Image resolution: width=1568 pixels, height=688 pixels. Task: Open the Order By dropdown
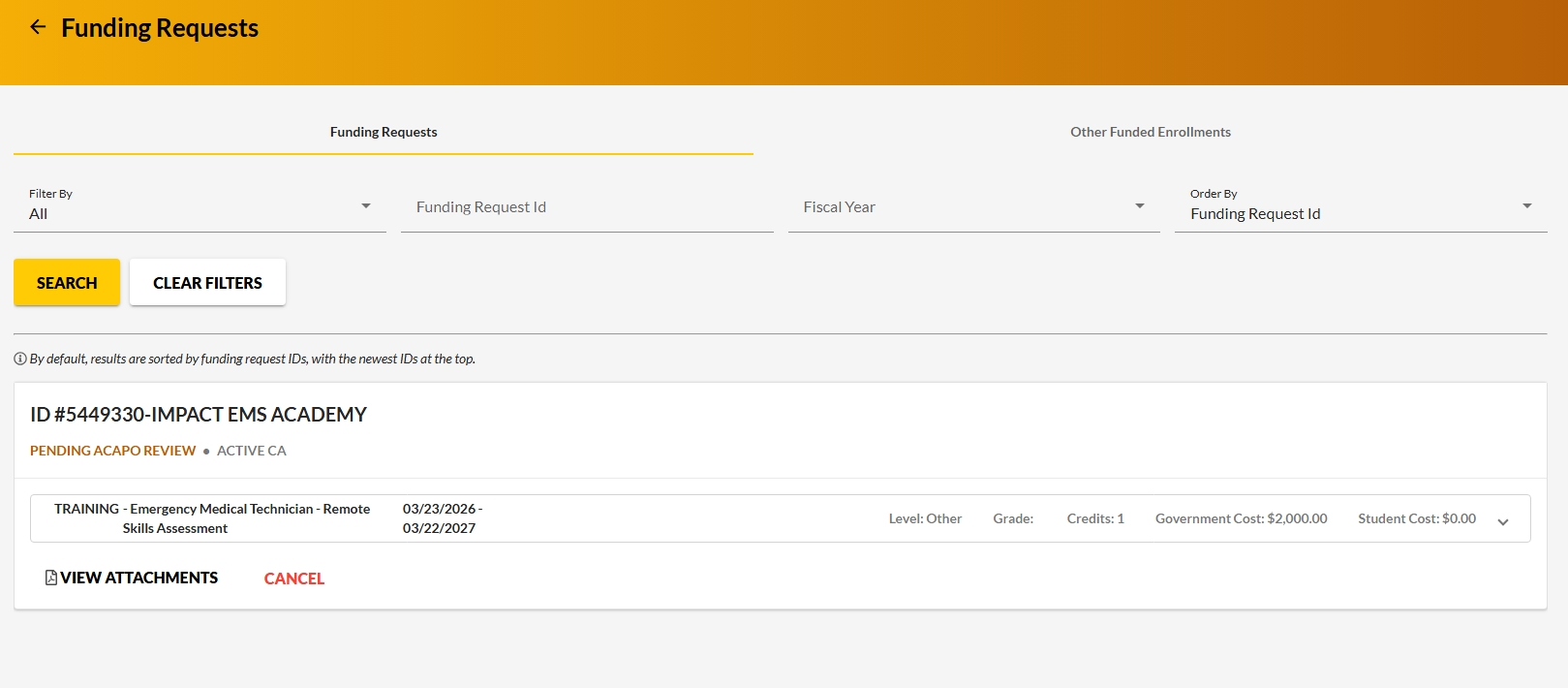(x=1360, y=207)
